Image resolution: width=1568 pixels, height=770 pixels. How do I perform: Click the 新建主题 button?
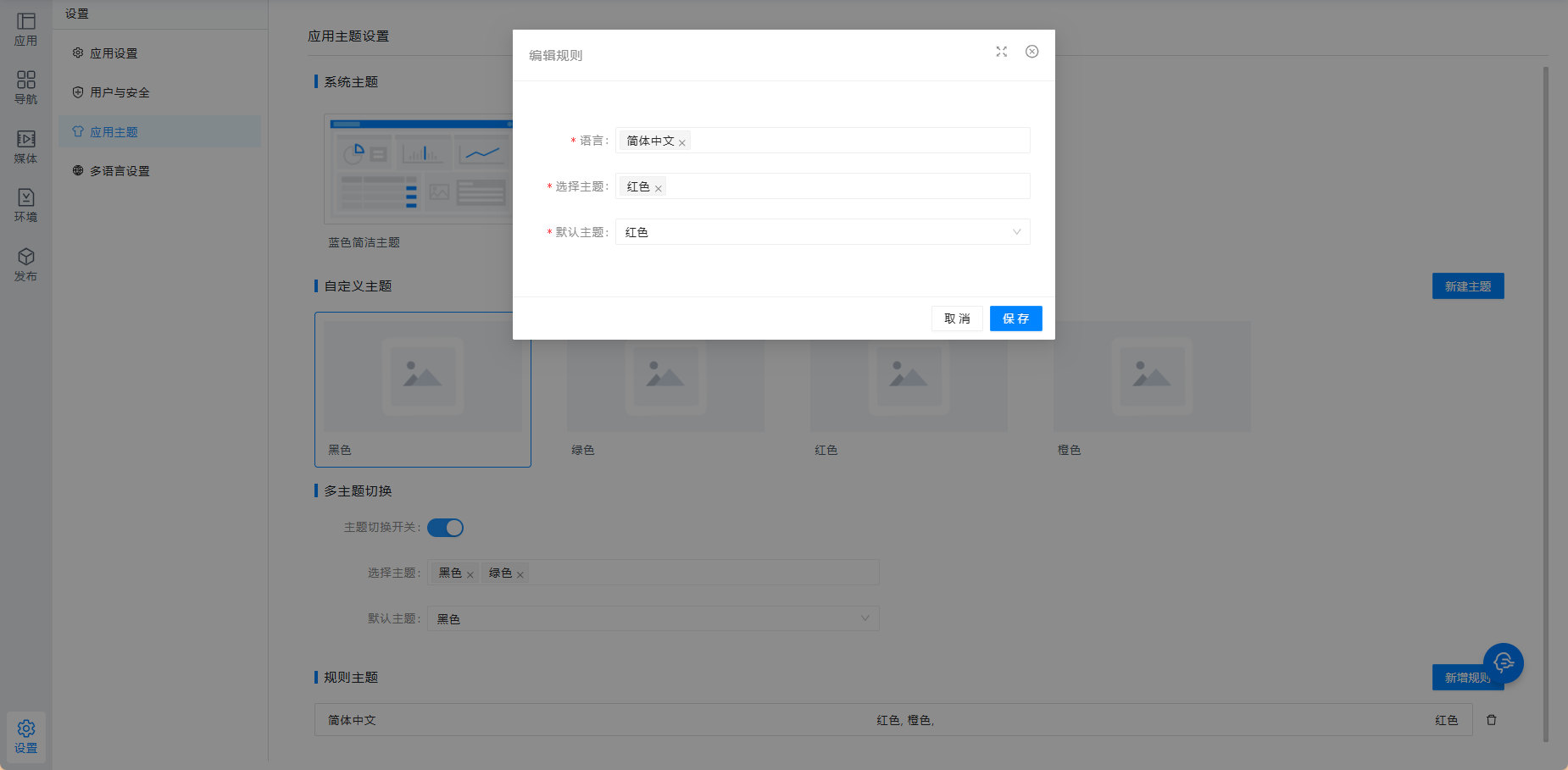(x=1468, y=286)
